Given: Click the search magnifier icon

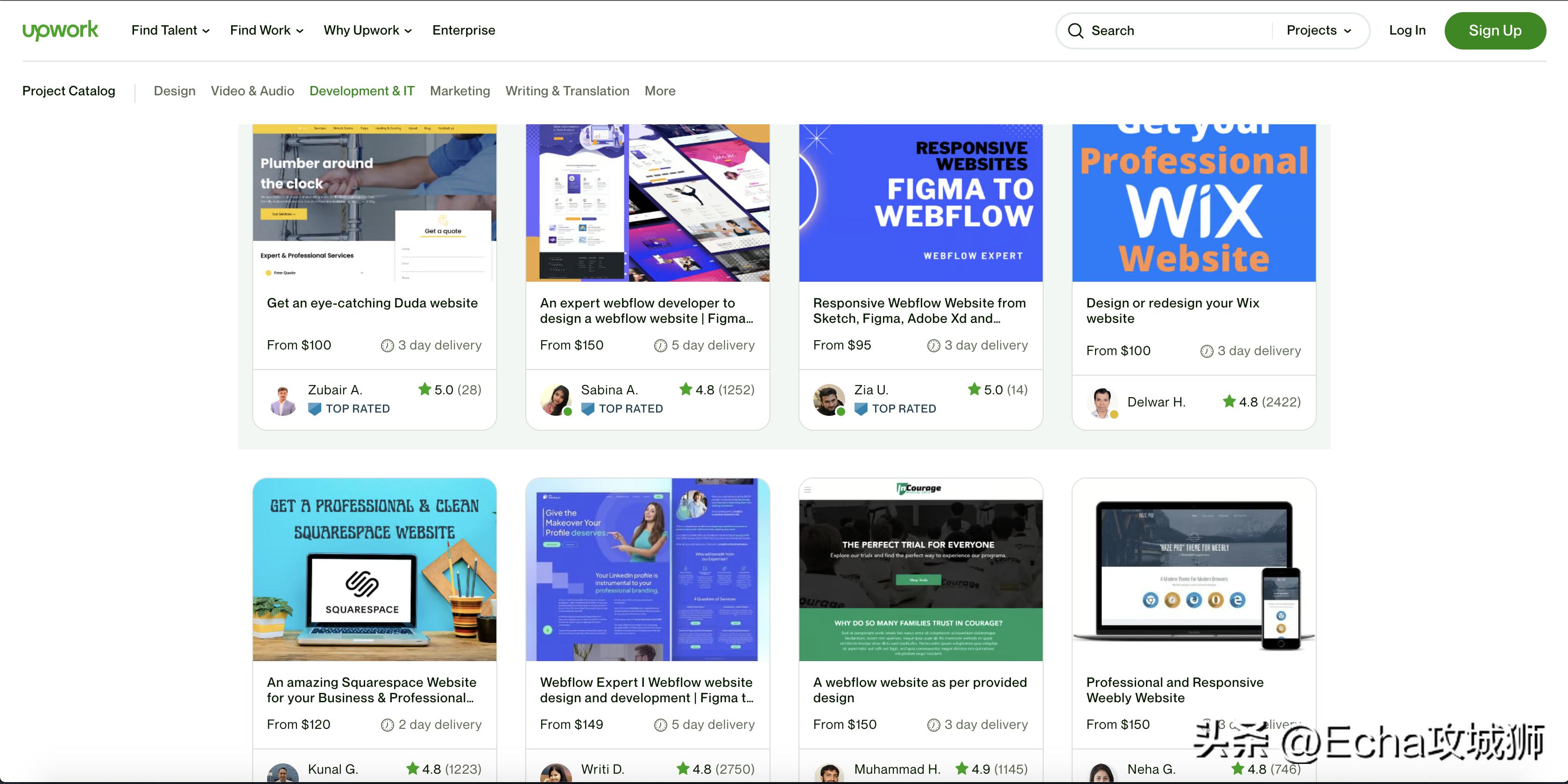Looking at the screenshot, I should pyautogui.click(x=1075, y=30).
